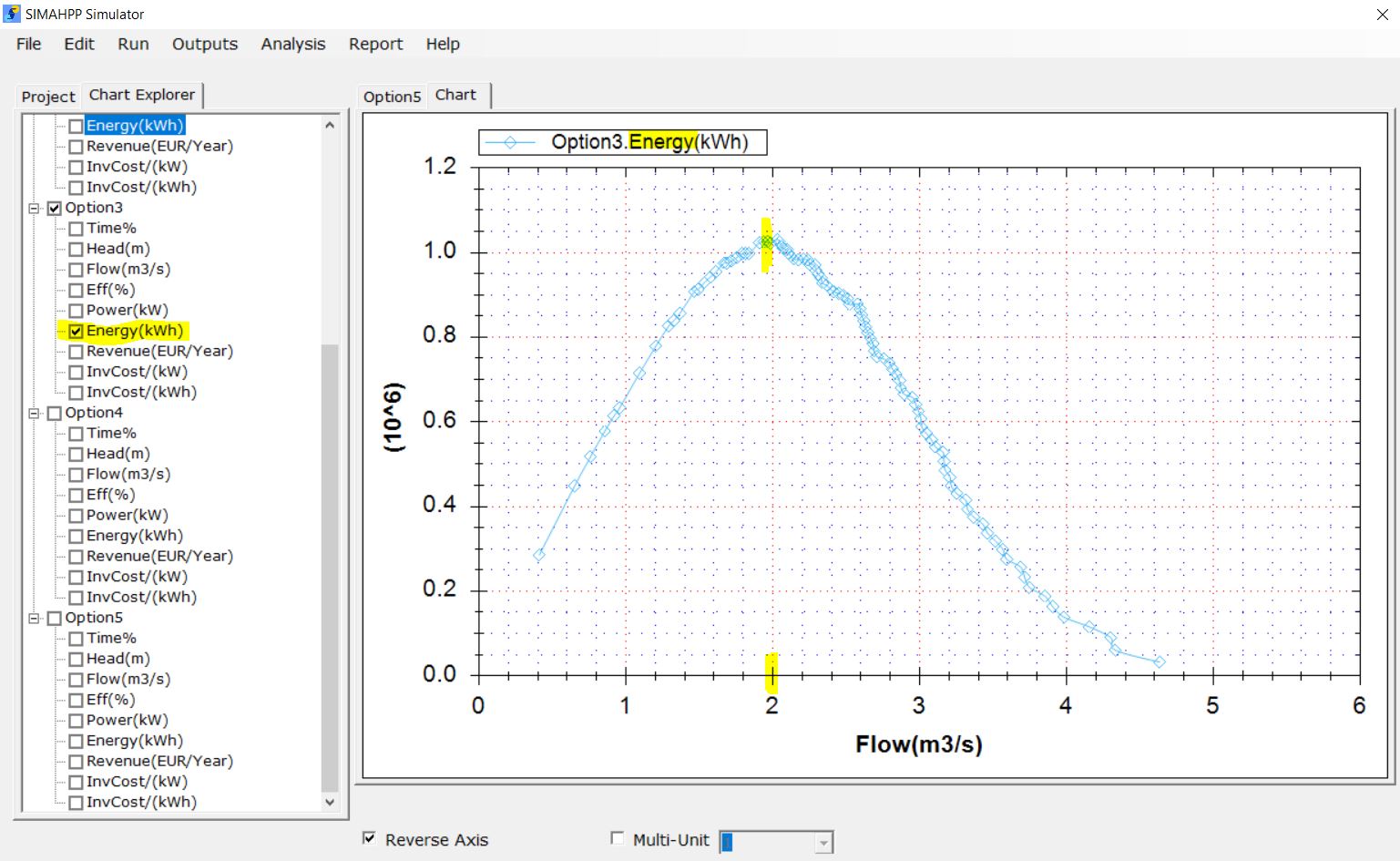This screenshot has width=1400, height=861.
Task: Check the Option5 group checkbox
Action: (x=55, y=619)
